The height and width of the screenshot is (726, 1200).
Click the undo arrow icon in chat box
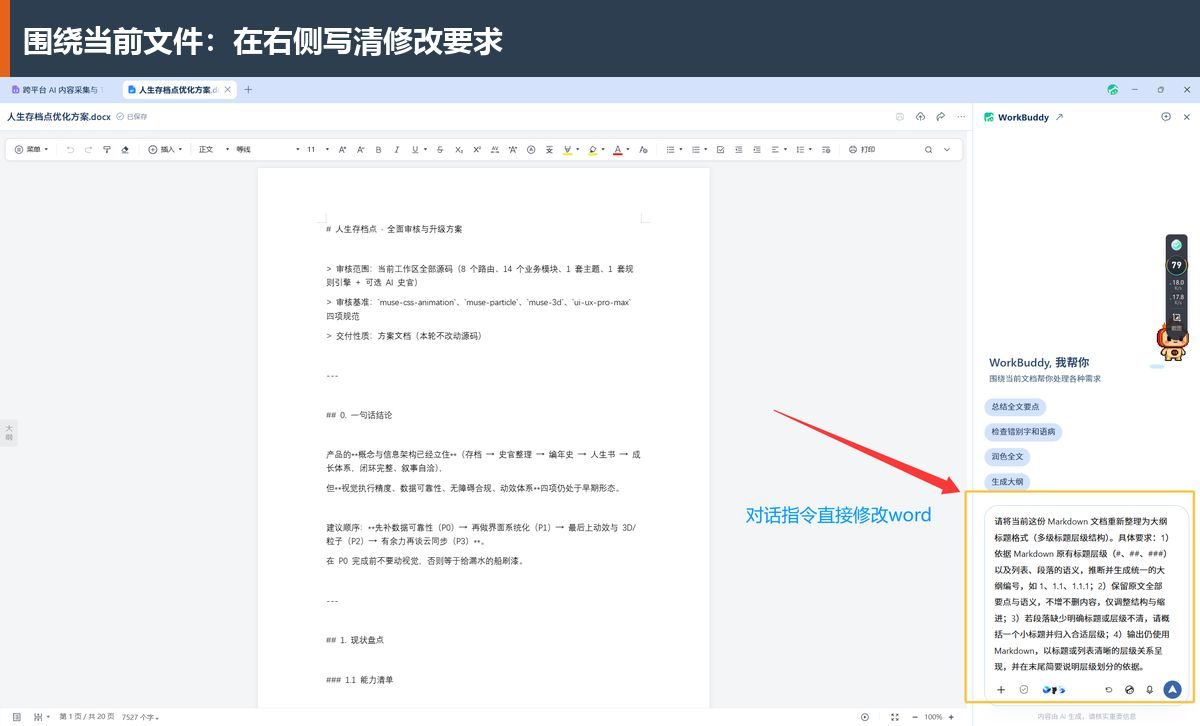(x=1109, y=690)
